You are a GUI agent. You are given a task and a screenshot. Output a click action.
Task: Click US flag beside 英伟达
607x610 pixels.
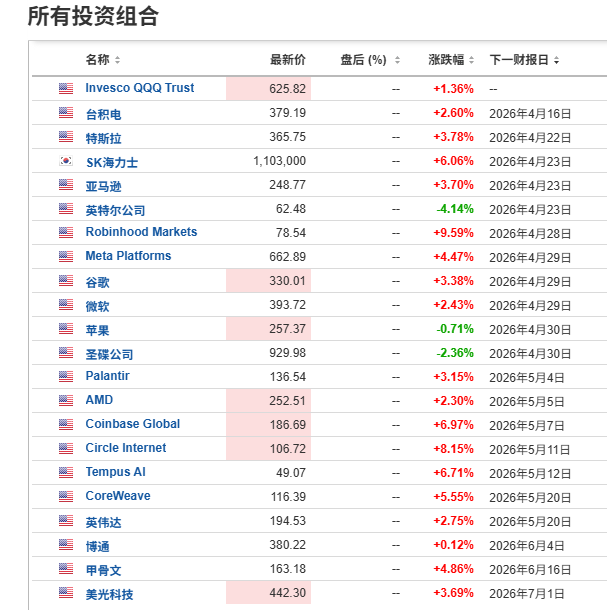point(66,521)
